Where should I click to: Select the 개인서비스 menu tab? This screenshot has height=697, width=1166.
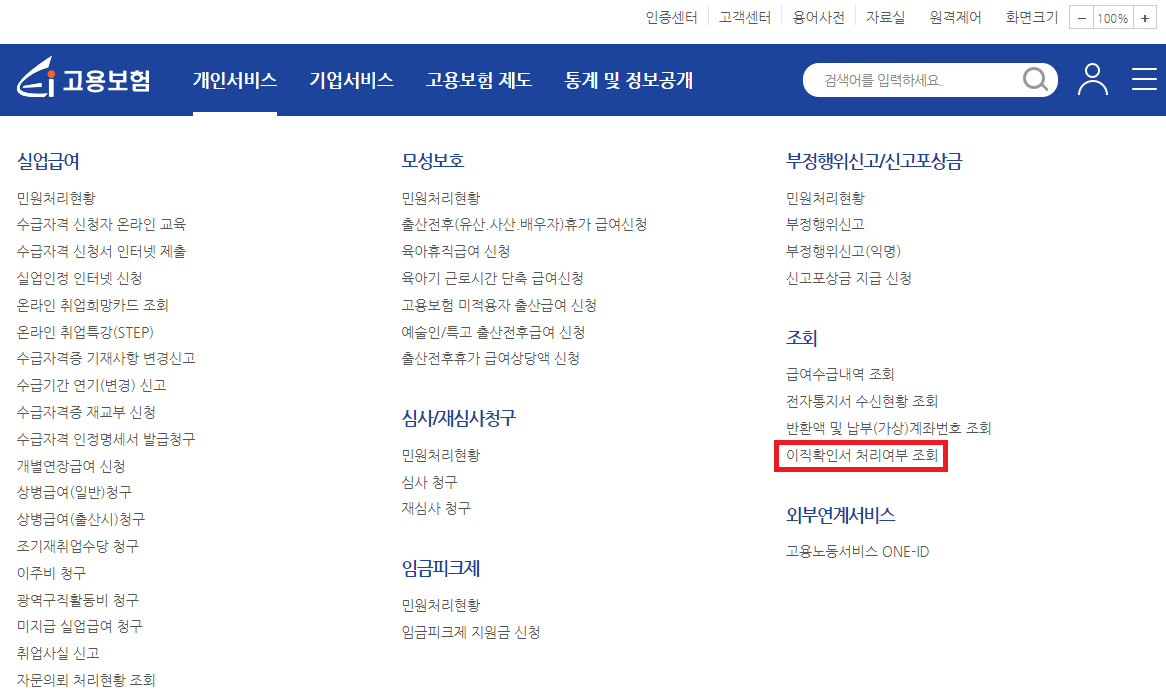click(x=234, y=80)
